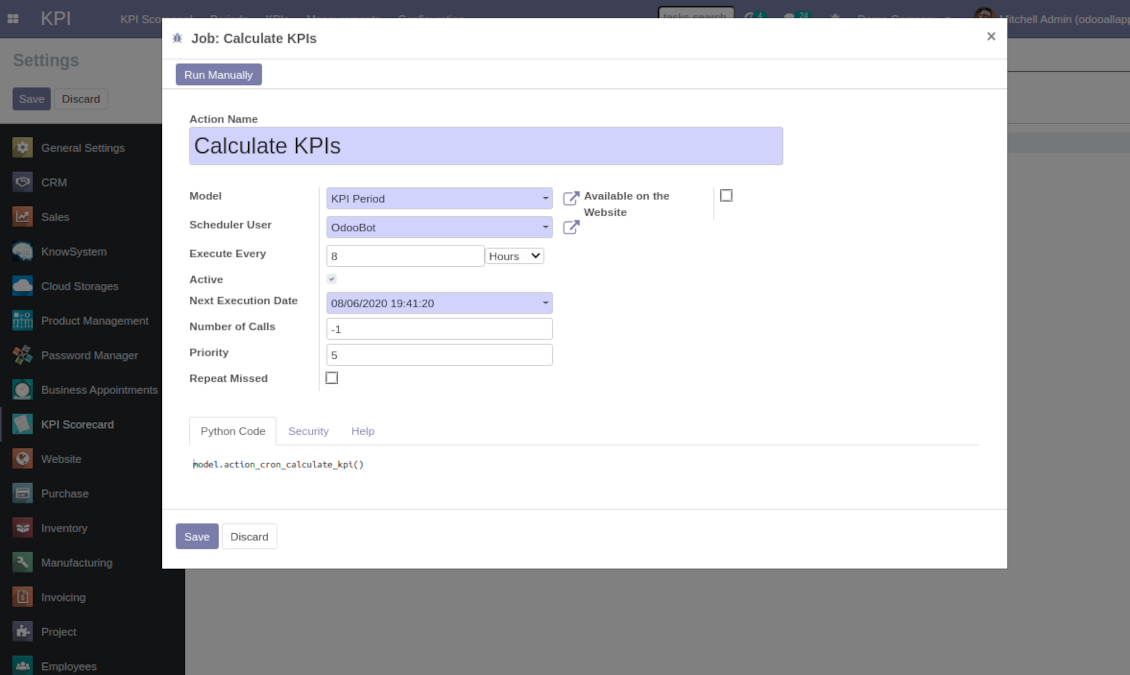Toggle the Active checkbox
Screen dimensions: 1130x675
332,279
